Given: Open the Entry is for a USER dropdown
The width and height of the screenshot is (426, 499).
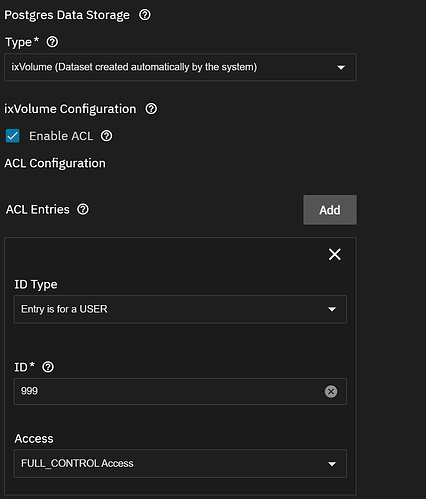Looking at the screenshot, I should (180, 309).
